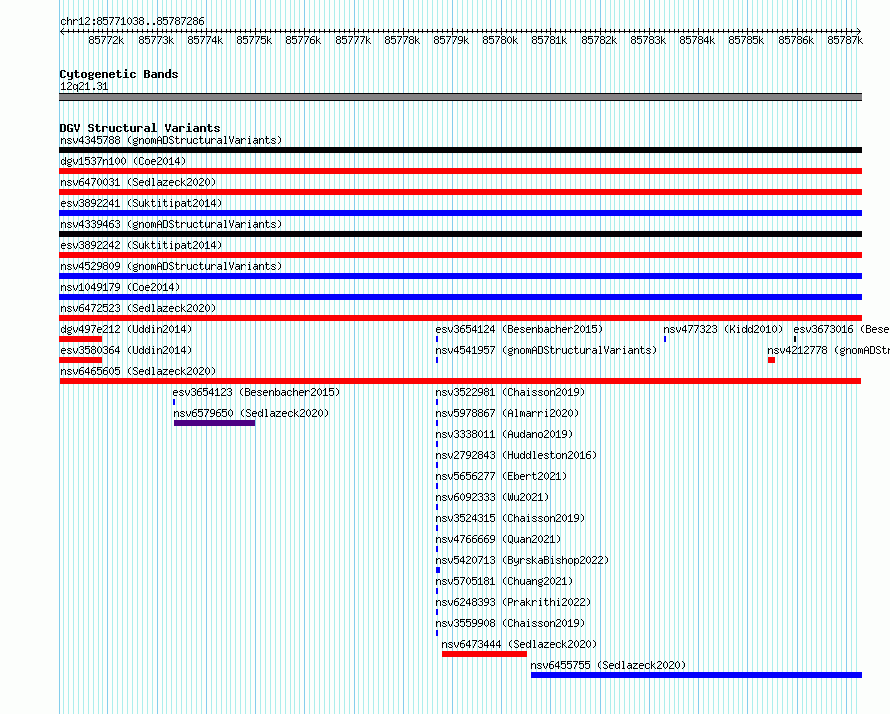Open nsv3522981 (Chaisson2019) variant
Viewport: 890px width, 714px height.
point(510,392)
